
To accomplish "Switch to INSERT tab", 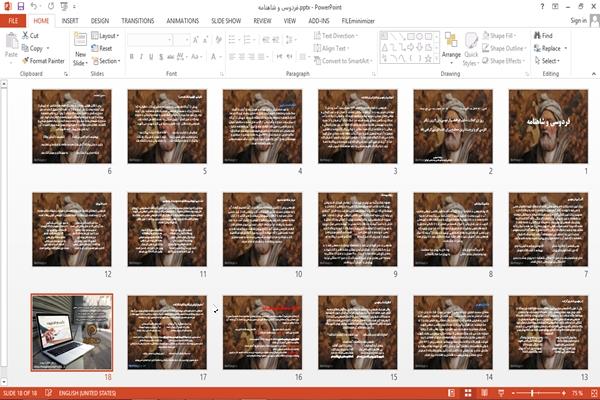I will tap(70, 21).
